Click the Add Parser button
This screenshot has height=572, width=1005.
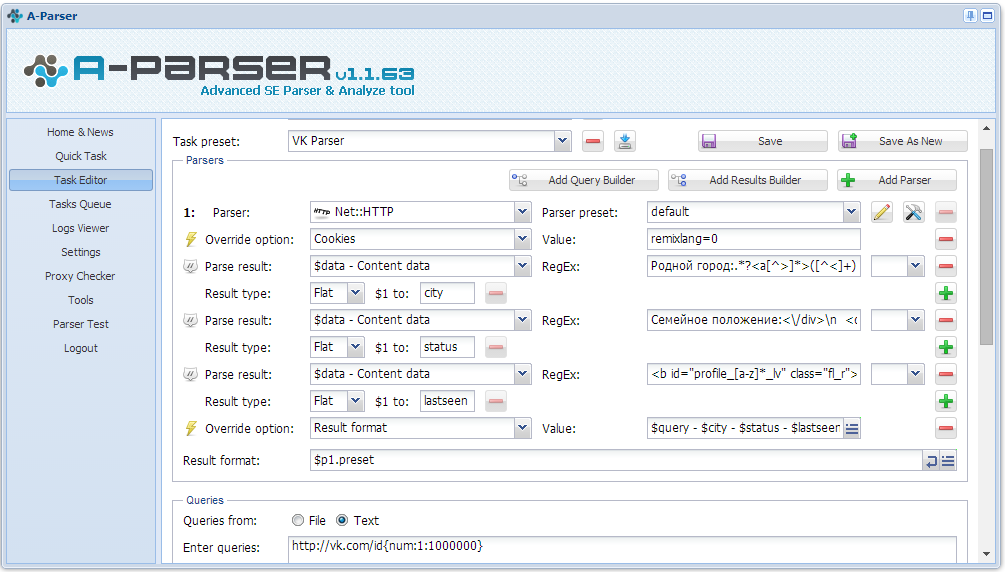897,180
